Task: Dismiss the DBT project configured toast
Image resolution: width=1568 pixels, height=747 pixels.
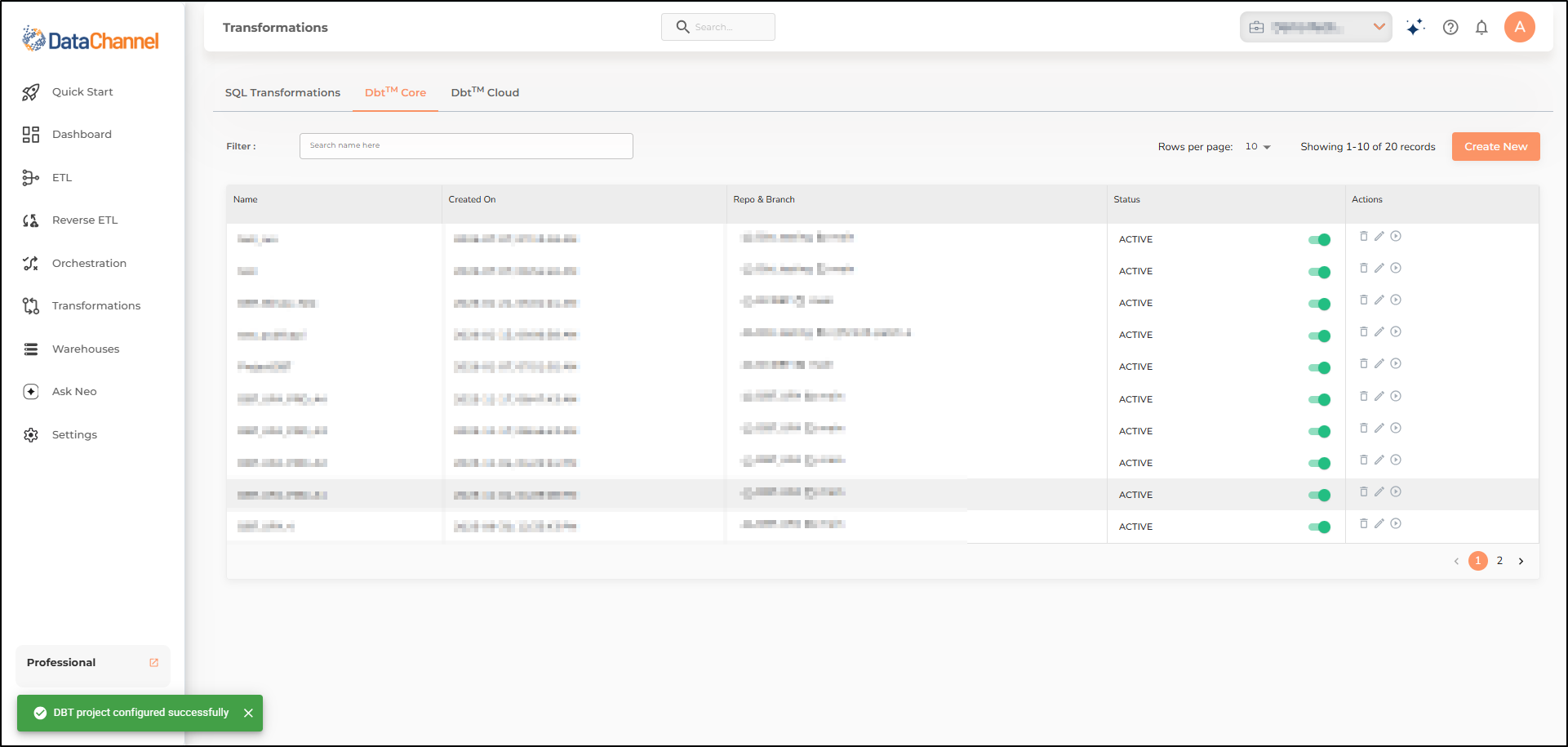Action: 248,713
